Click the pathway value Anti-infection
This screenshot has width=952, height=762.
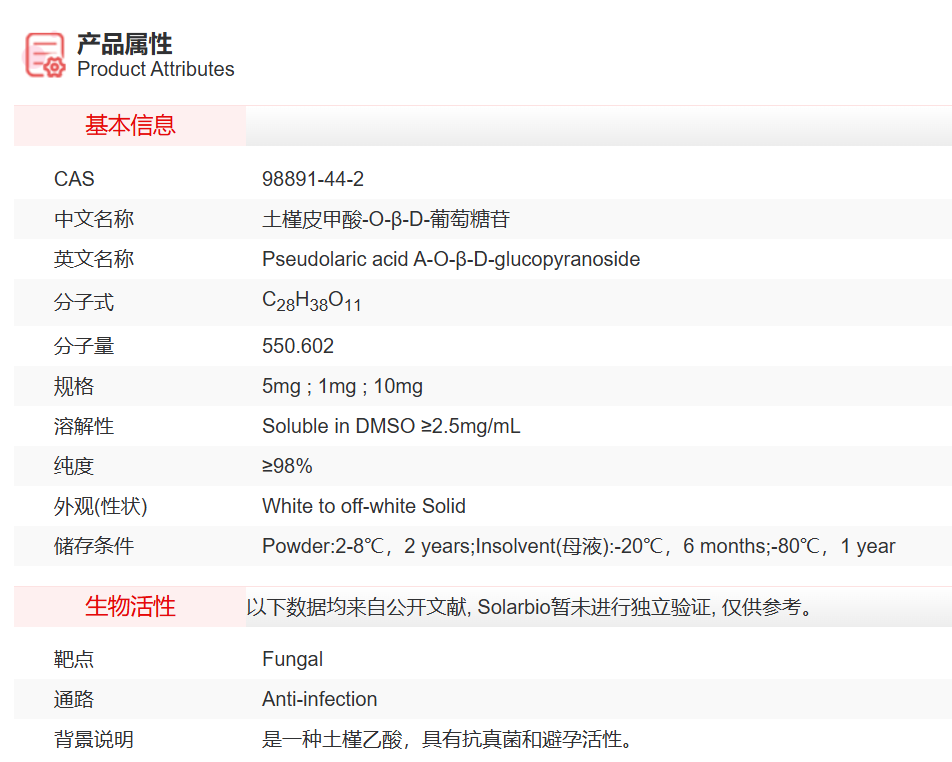320,699
